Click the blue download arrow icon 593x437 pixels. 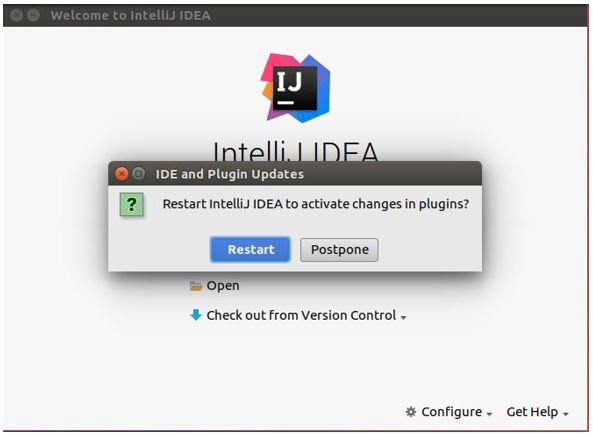[196, 315]
